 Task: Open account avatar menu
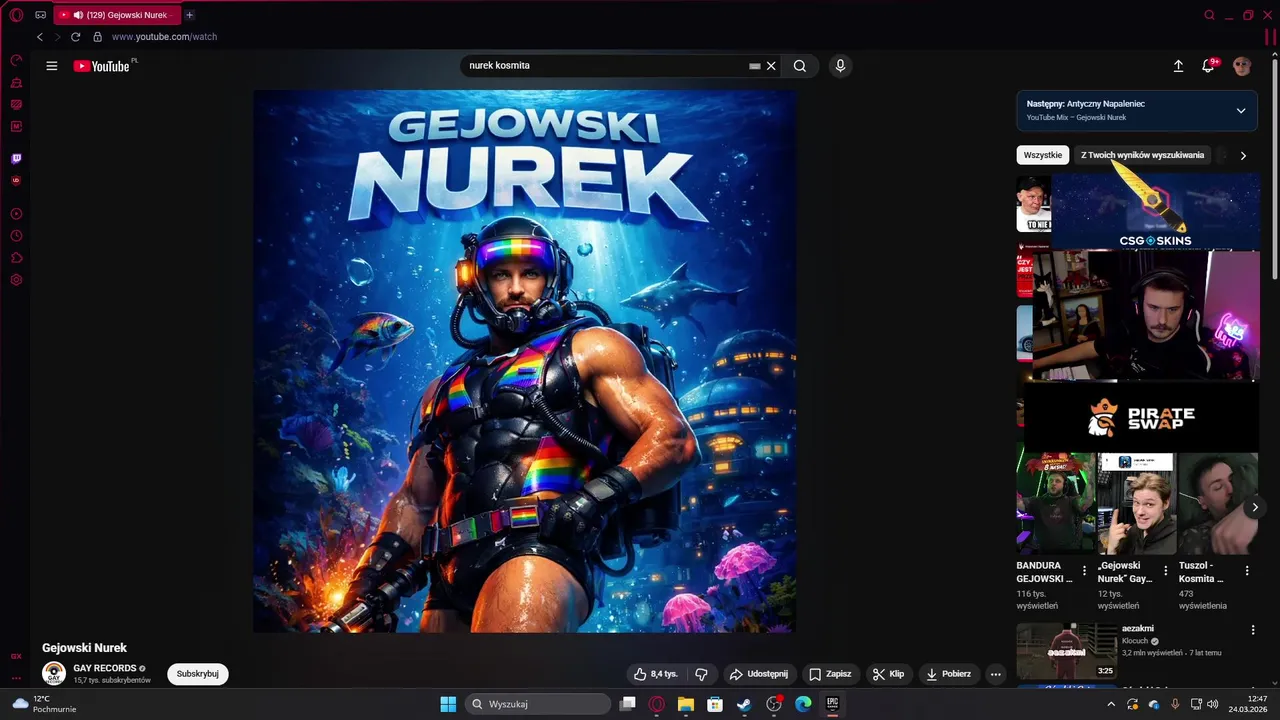(x=1242, y=66)
